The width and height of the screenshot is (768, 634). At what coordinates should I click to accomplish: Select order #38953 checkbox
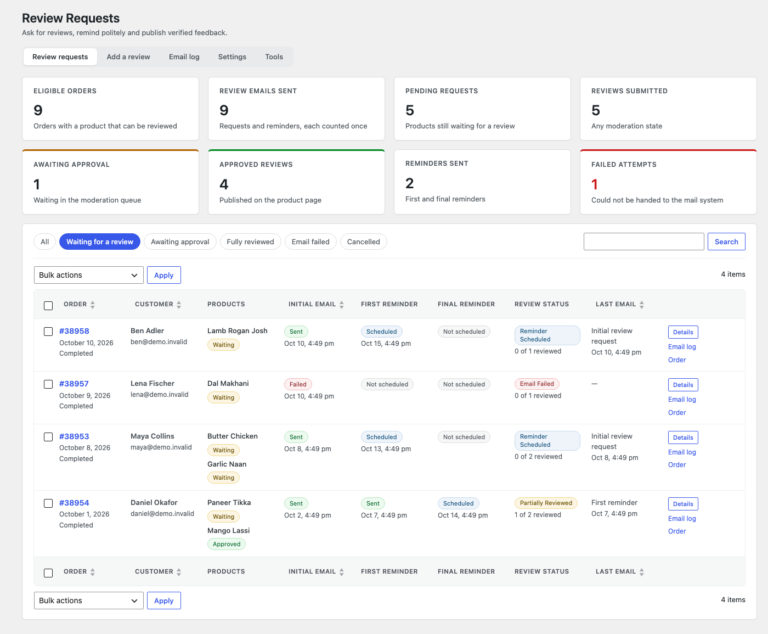(x=48, y=437)
